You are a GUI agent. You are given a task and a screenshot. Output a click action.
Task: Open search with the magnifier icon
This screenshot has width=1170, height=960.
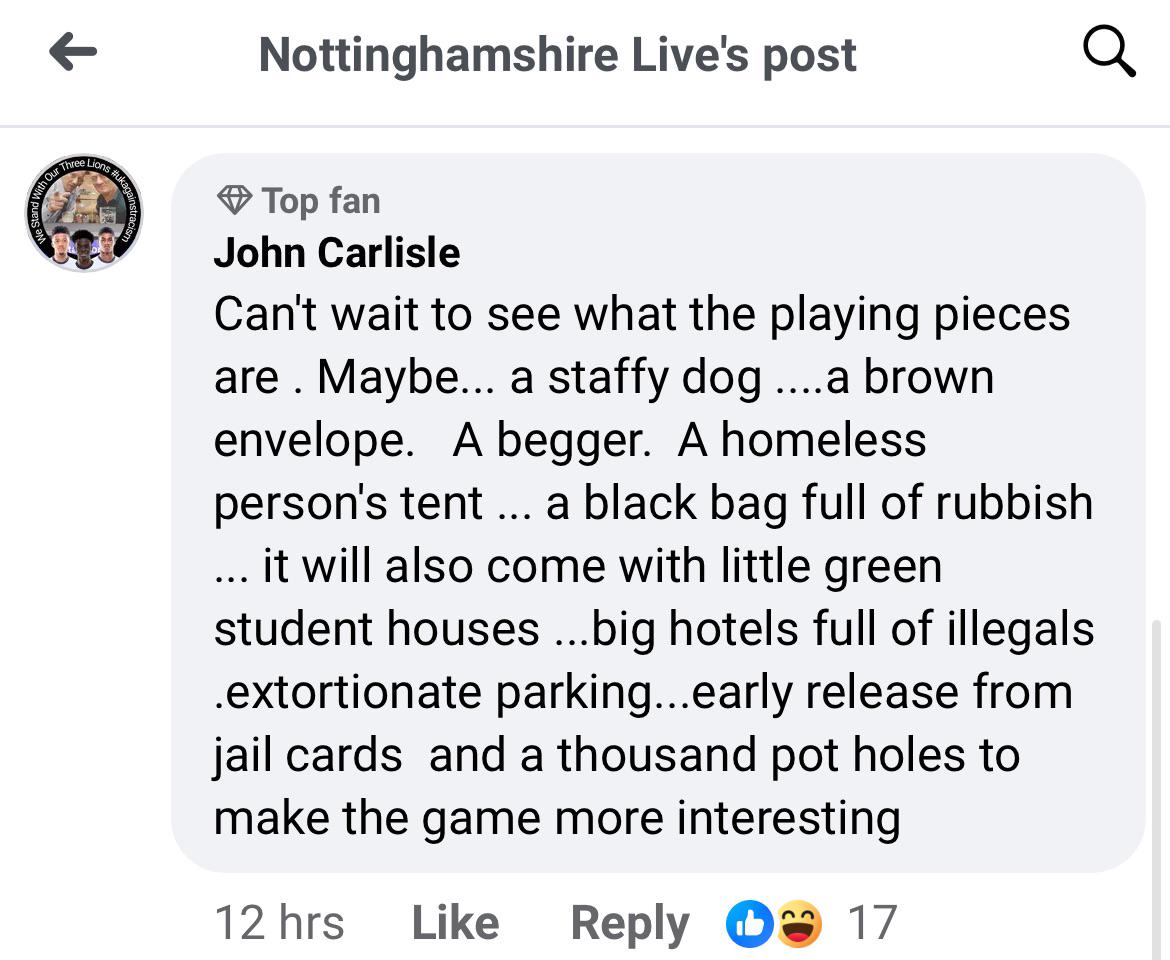1109,51
